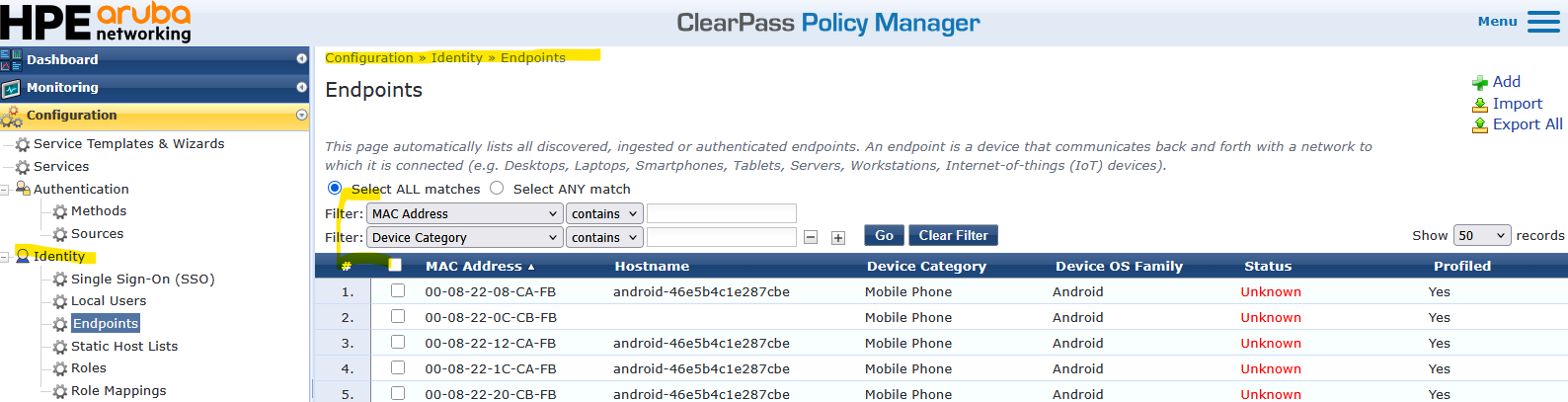The width and height of the screenshot is (1568, 402).
Task: Click the Device Category filter text field
Action: (x=722, y=237)
